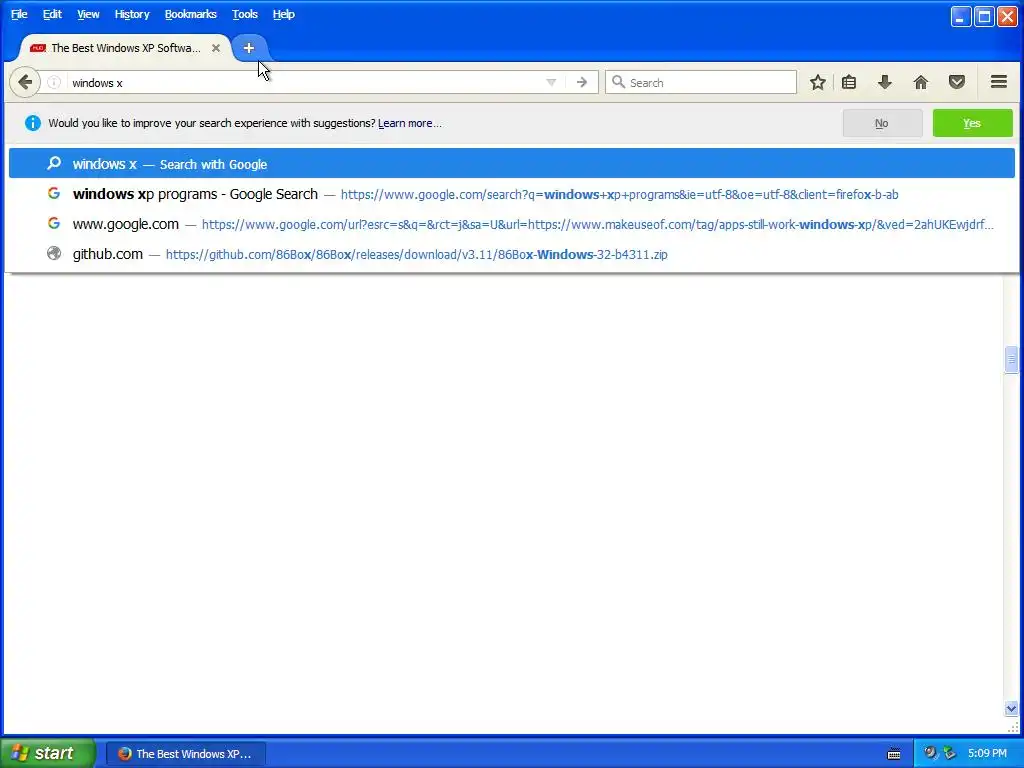Click Yes to enable search suggestions
1024x768 pixels.
pyautogui.click(x=972, y=123)
